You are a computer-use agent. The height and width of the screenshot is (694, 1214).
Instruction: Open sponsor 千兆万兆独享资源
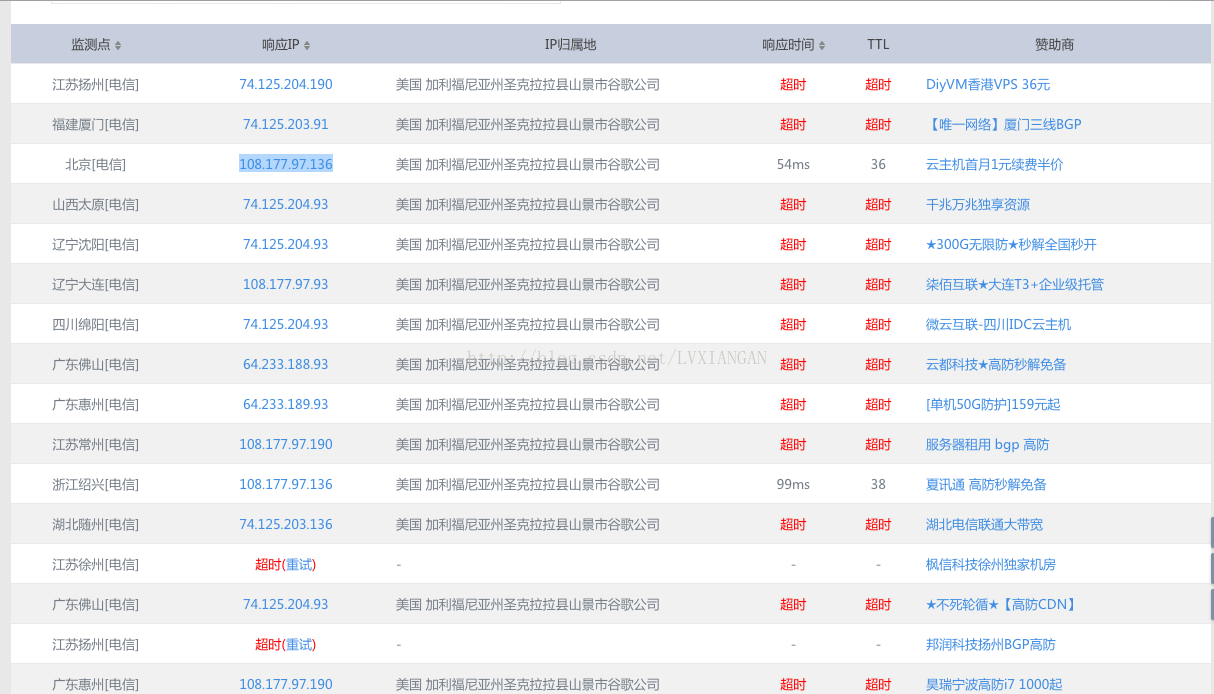[x=977, y=204]
